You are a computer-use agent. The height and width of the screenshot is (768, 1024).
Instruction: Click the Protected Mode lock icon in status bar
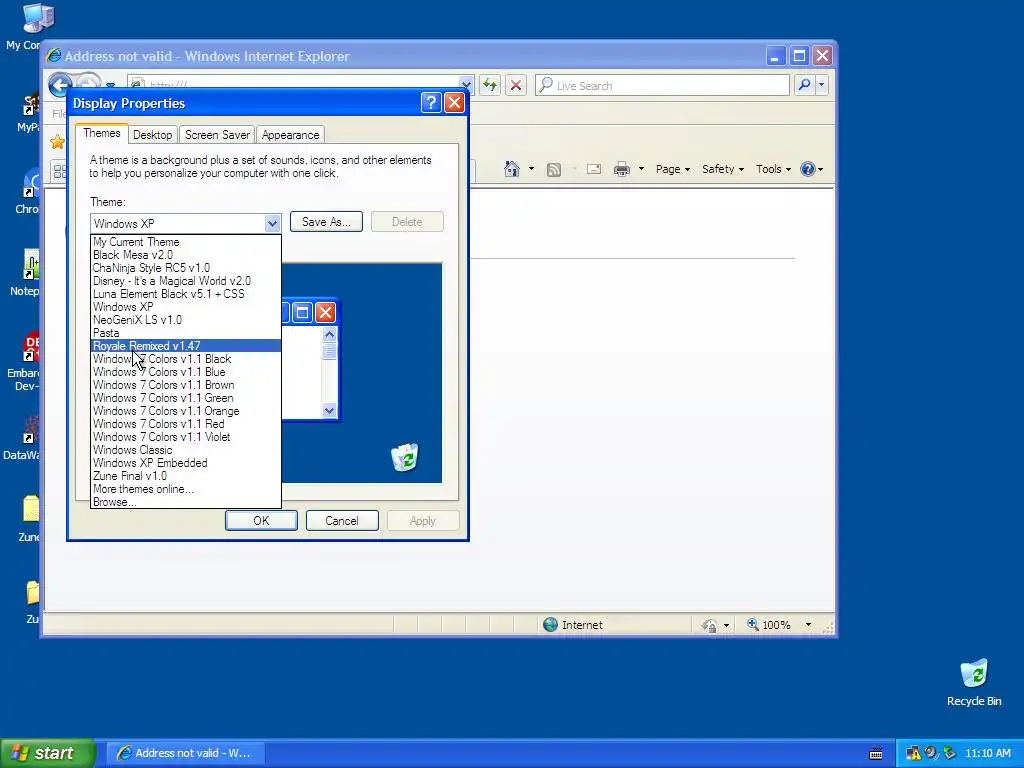(x=710, y=626)
